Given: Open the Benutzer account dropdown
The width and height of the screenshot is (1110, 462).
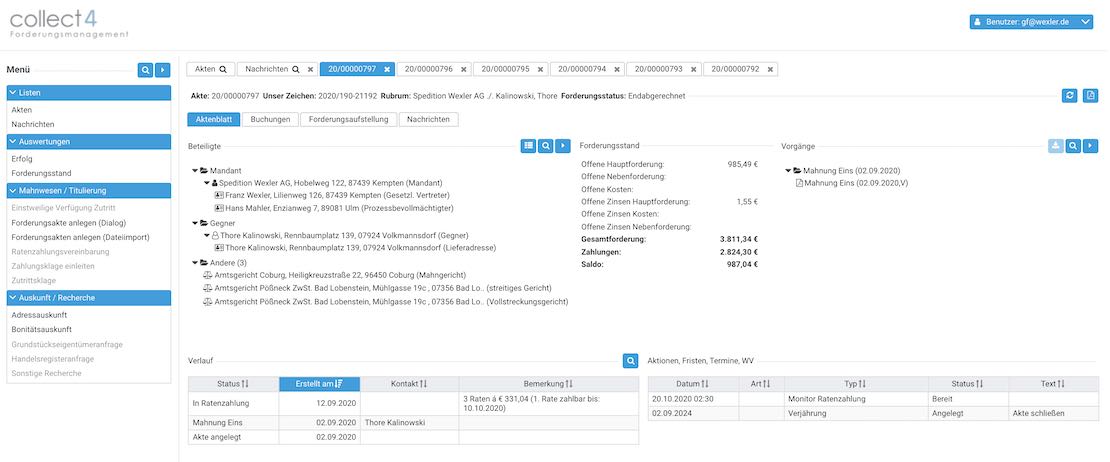Looking at the screenshot, I should (1031, 21).
